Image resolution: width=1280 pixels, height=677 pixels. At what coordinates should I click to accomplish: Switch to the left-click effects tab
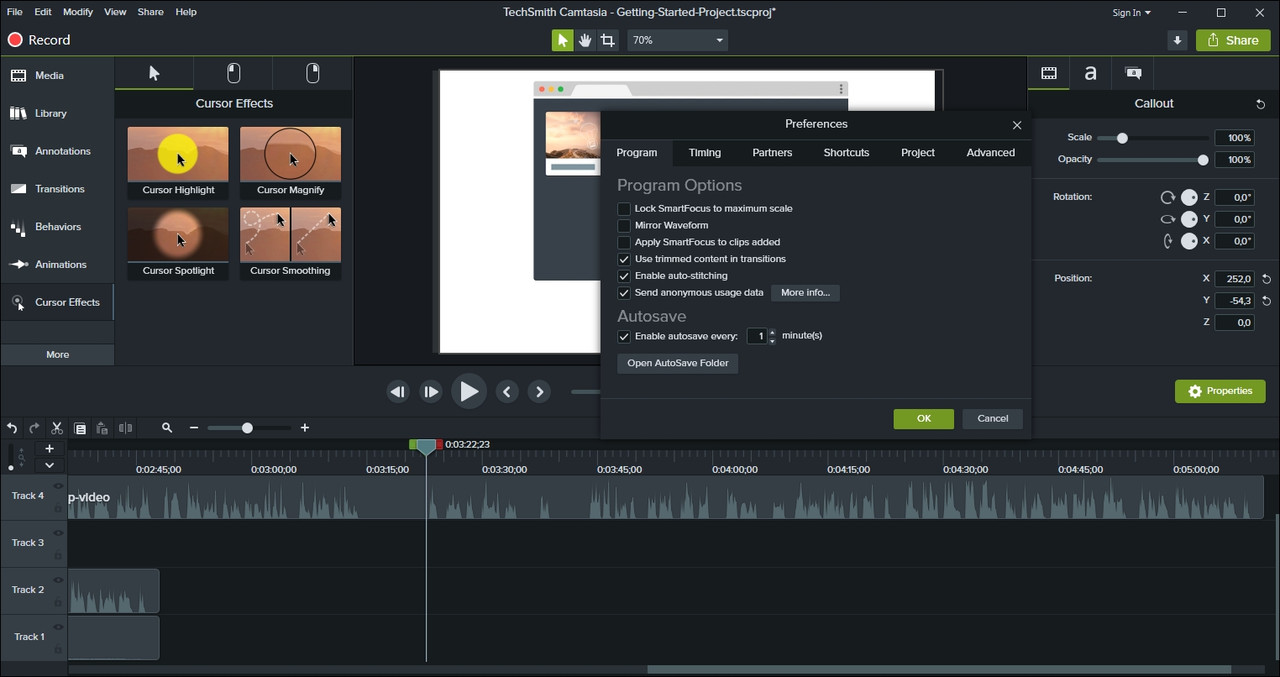[233, 73]
